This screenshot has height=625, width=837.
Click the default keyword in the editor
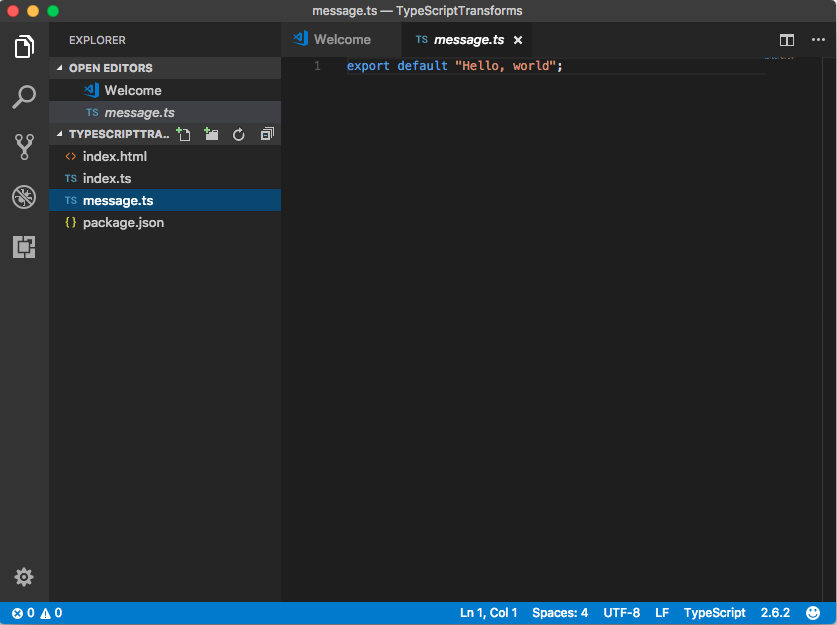422,66
